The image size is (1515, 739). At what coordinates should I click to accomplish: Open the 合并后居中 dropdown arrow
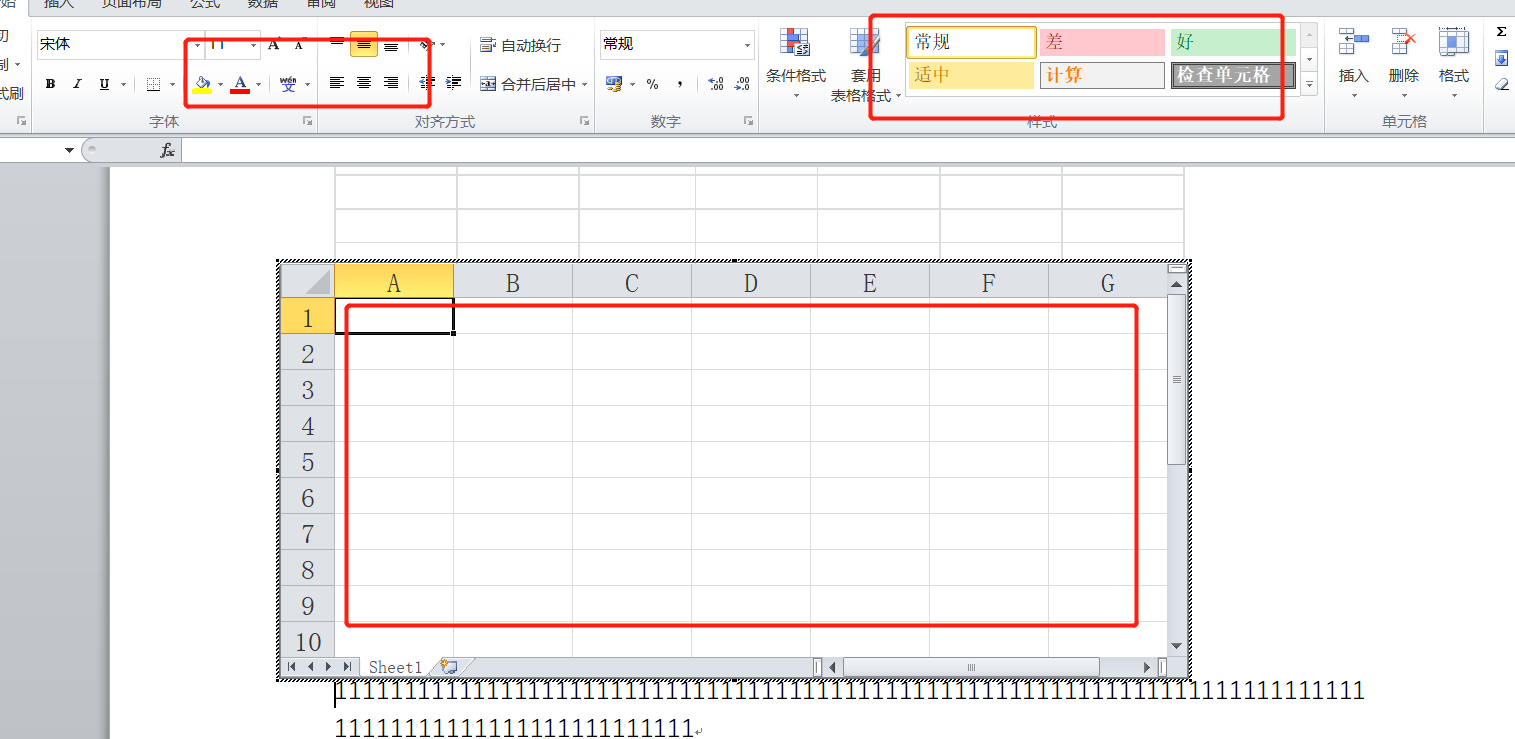[585, 85]
